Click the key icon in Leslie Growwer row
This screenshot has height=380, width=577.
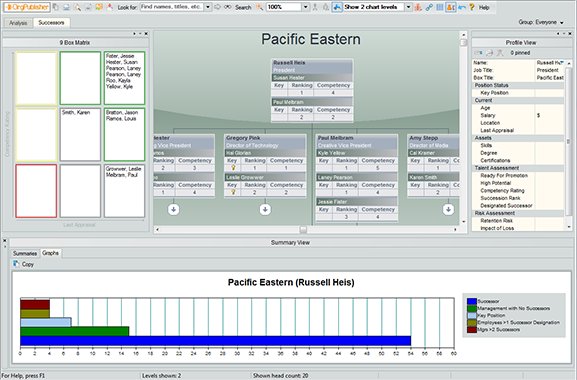tap(233, 192)
